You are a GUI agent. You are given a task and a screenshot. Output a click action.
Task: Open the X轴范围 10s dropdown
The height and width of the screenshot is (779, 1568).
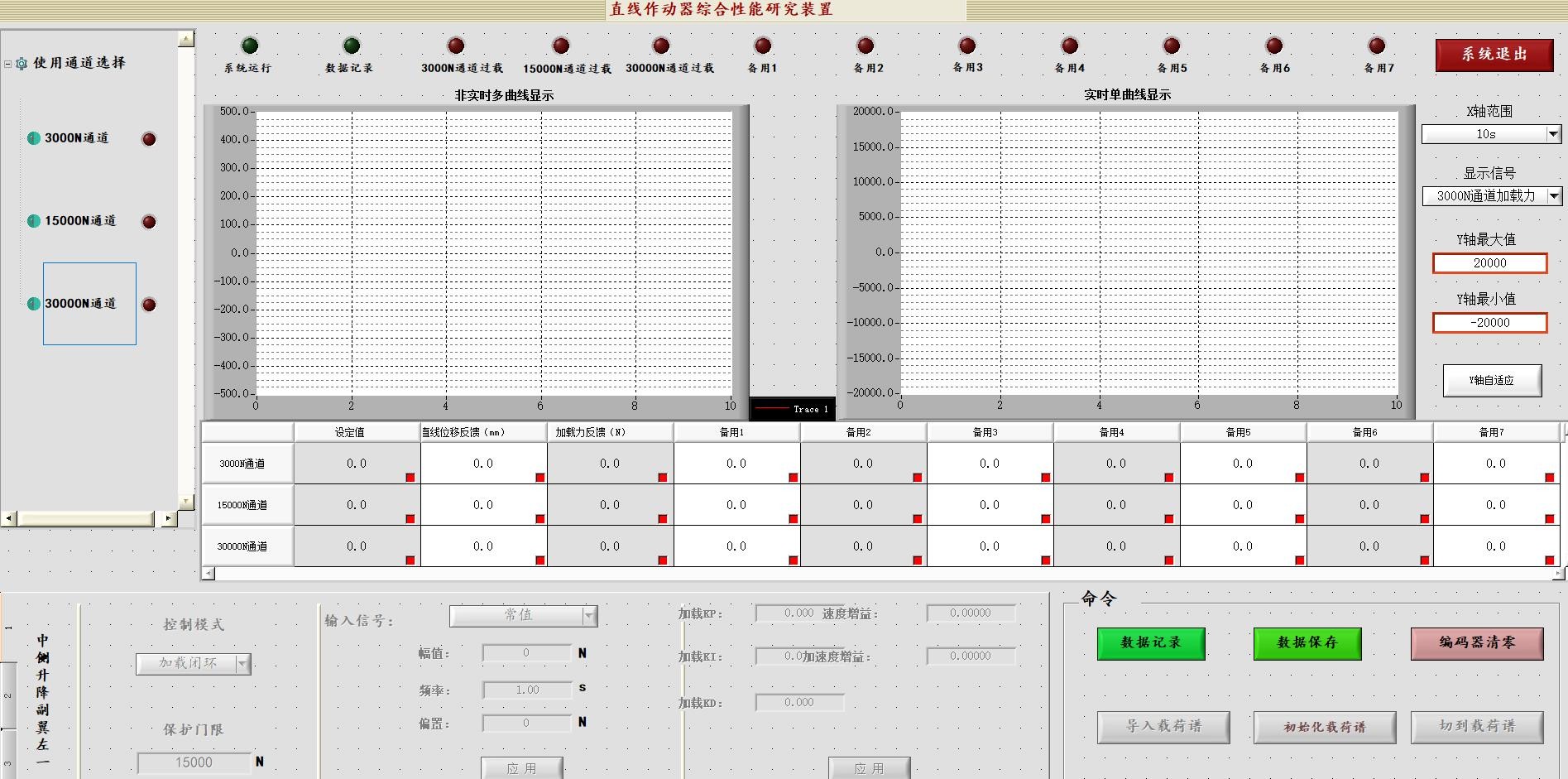pyautogui.click(x=1553, y=134)
